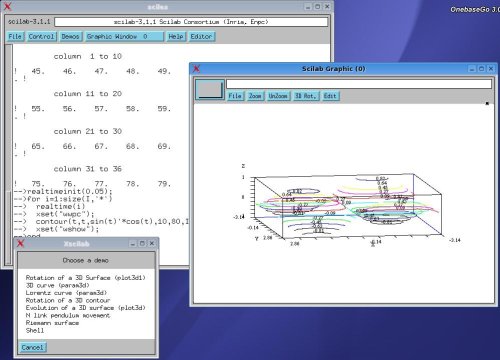Open the Control menu

(x=41, y=36)
